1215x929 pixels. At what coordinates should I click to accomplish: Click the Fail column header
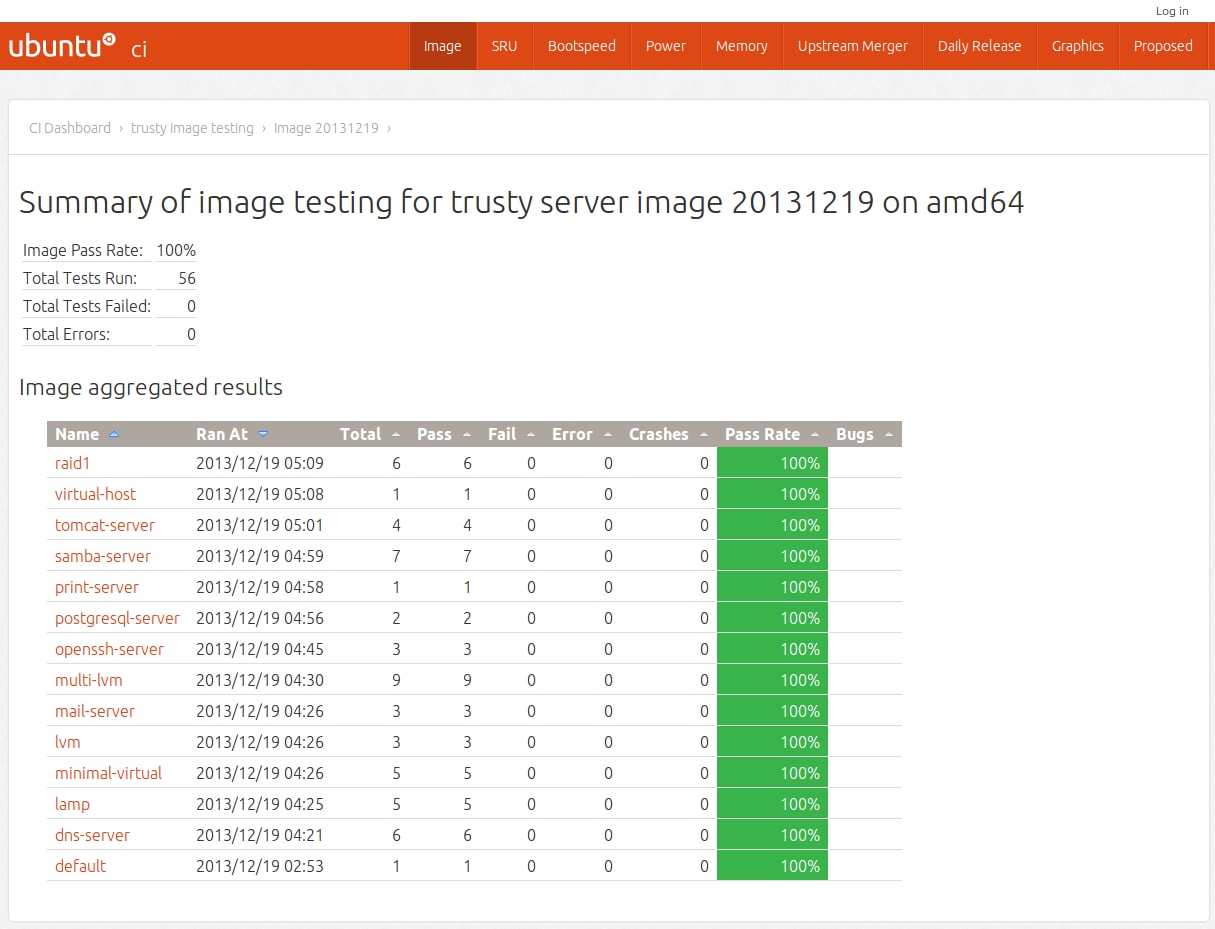point(512,434)
